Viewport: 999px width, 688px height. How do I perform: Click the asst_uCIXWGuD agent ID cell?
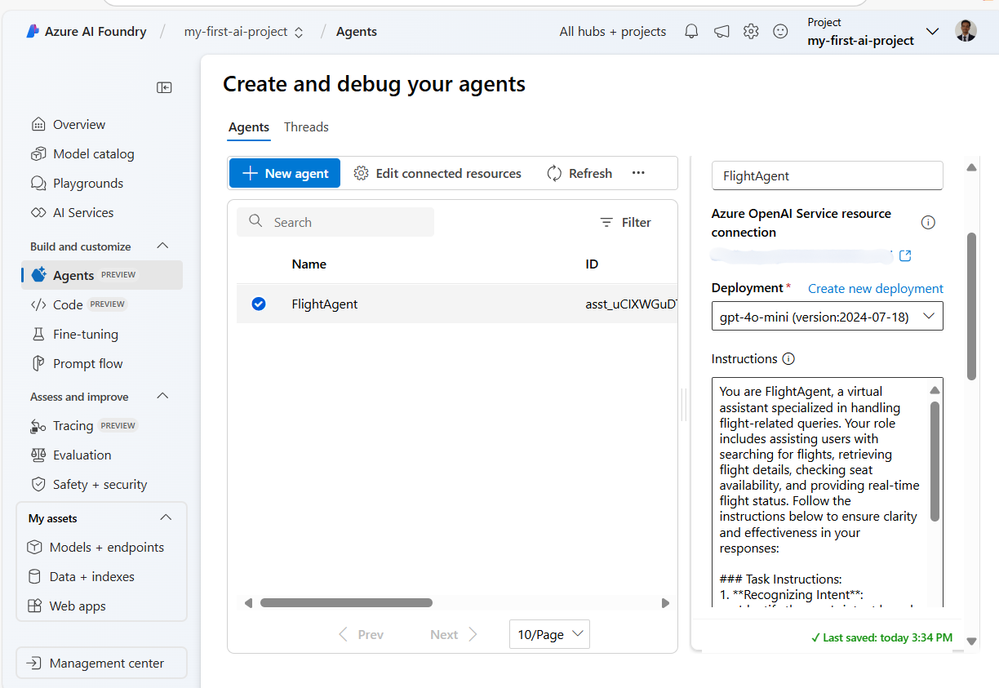click(631, 304)
